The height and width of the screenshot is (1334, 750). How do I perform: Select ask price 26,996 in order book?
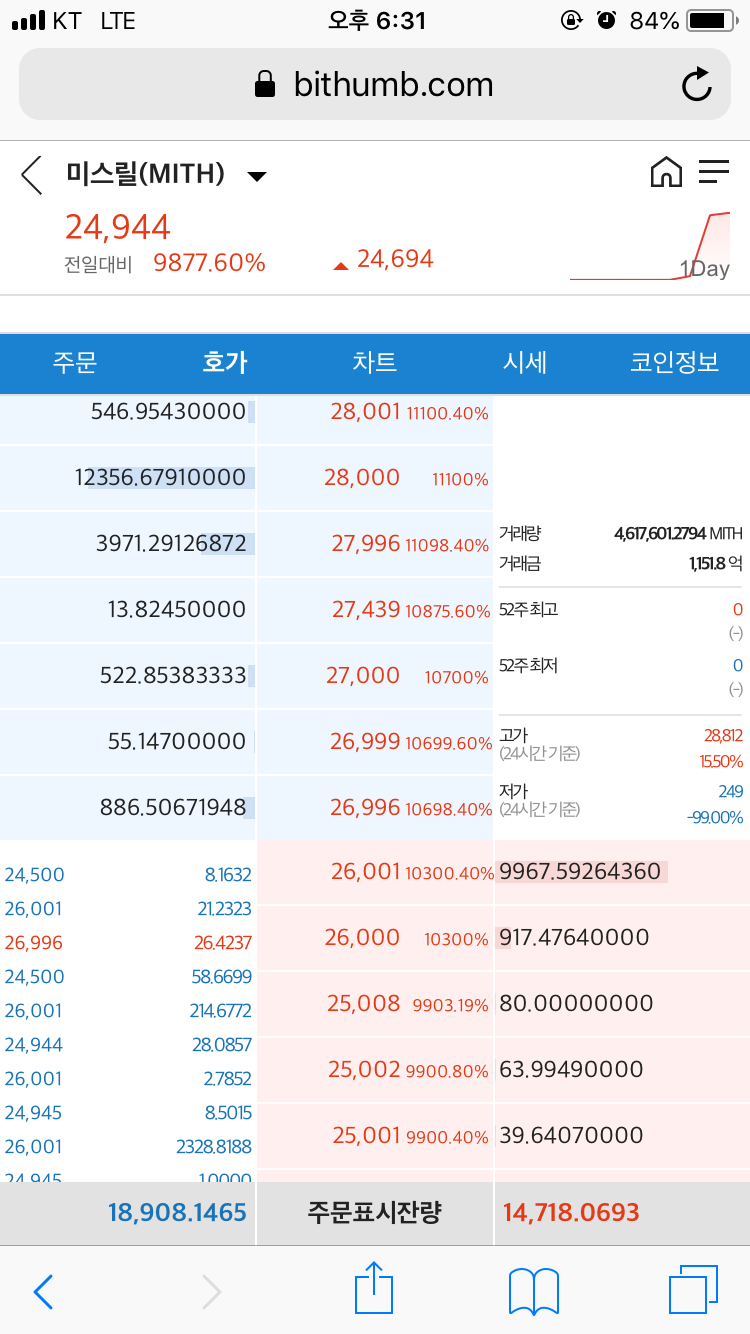click(x=365, y=808)
